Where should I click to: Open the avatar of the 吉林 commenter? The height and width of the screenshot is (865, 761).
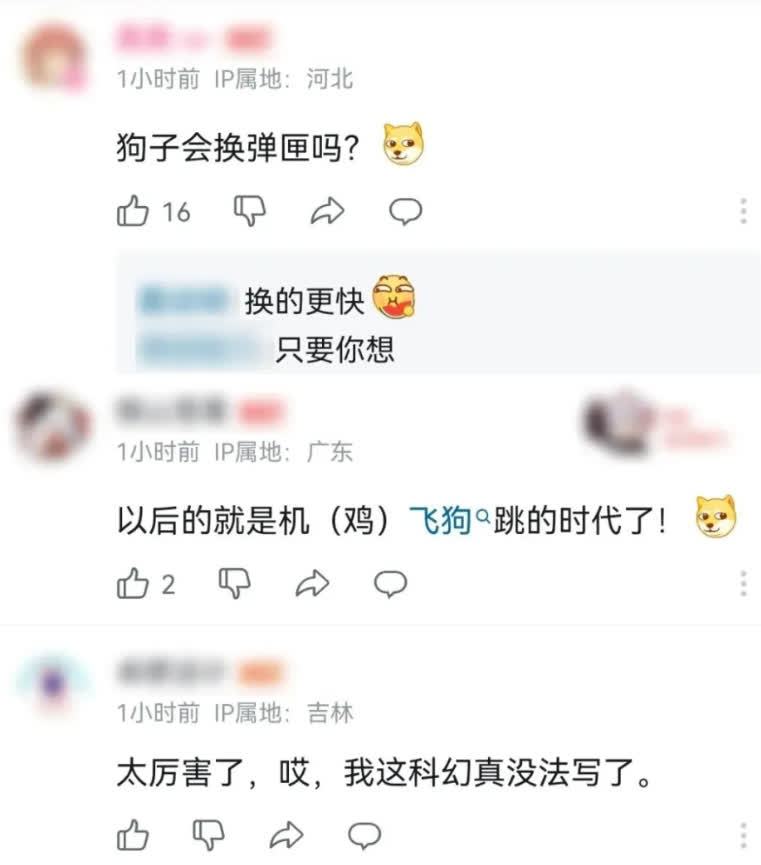pyautogui.click(x=53, y=683)
